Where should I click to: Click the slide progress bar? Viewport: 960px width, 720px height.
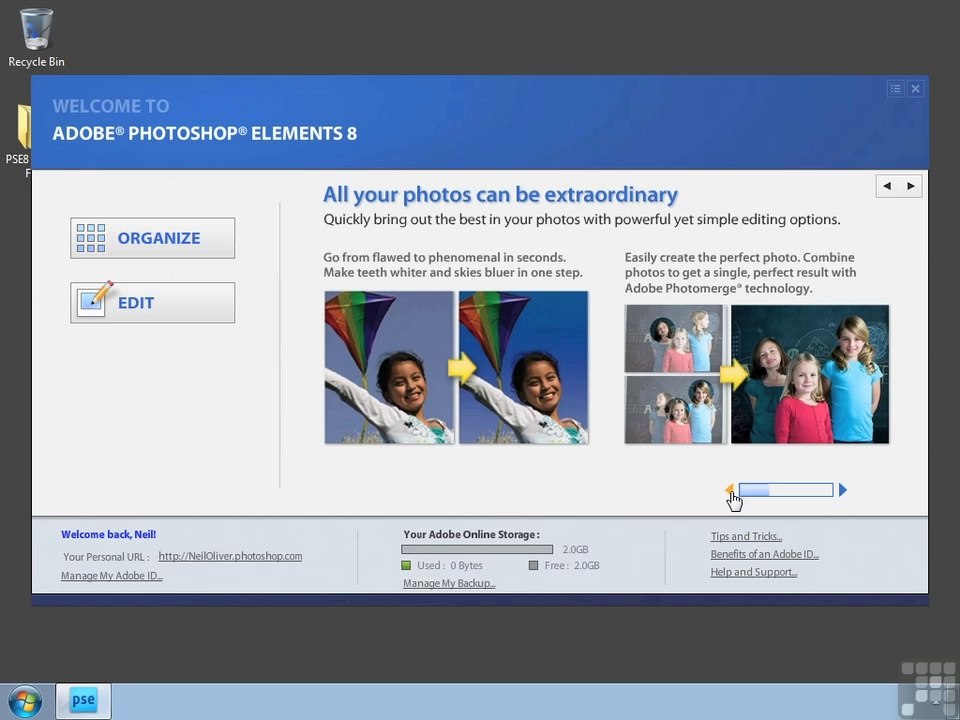[x=786, y=490]
